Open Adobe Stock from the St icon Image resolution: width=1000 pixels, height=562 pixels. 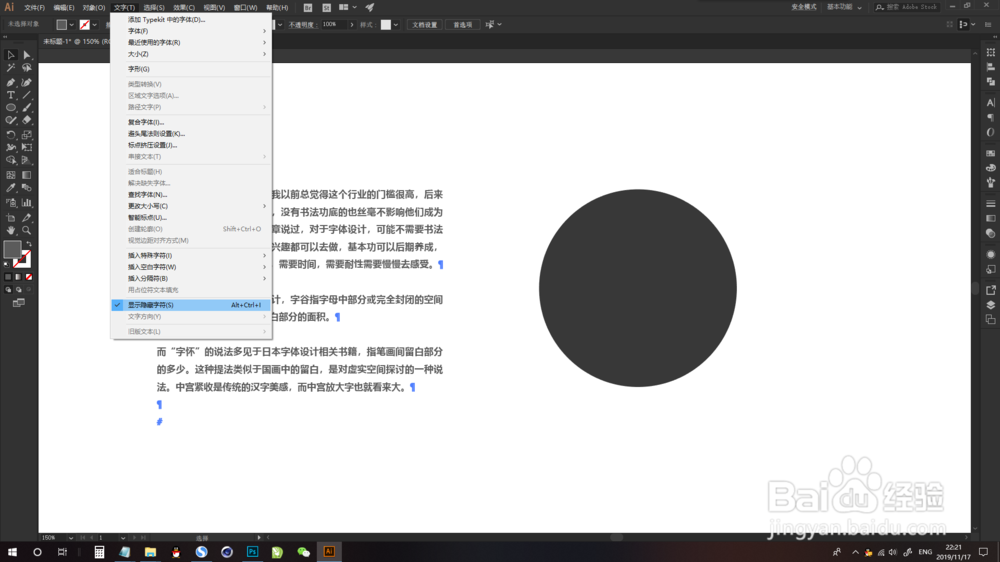pos(327,8)
